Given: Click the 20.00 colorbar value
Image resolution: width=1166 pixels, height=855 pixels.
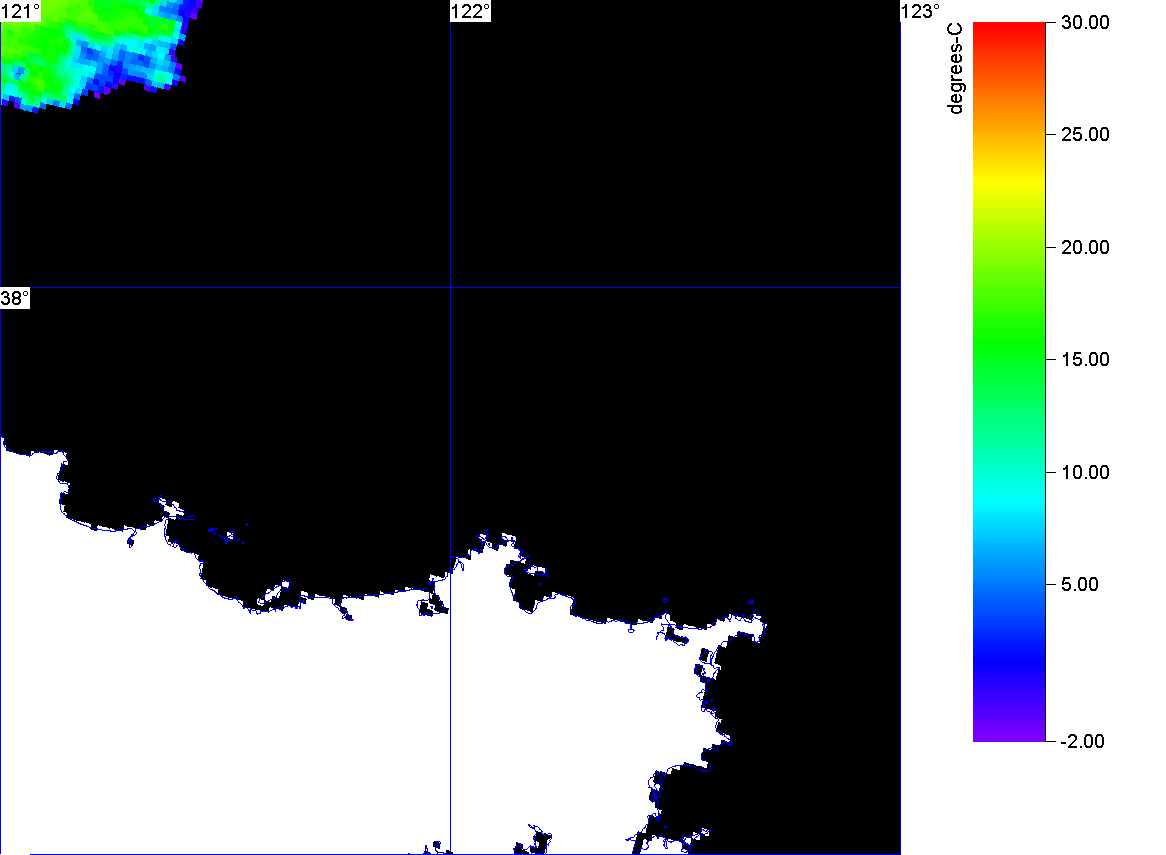Looking at the screenshot, I should click(1085, 248).
